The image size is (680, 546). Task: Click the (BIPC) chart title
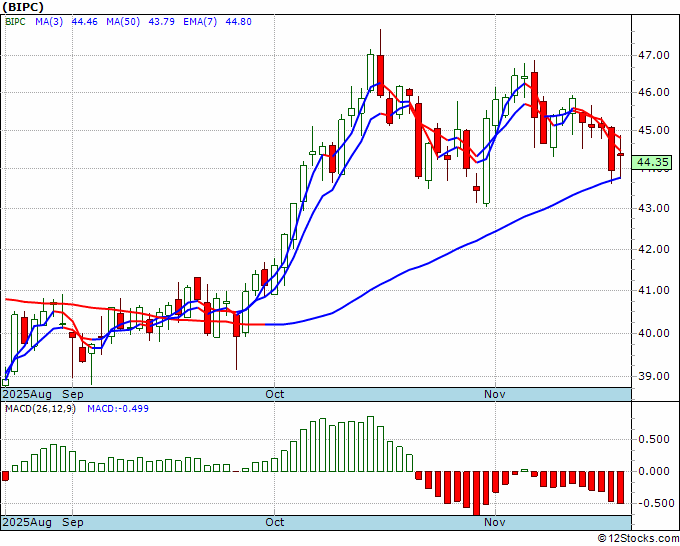23,7
